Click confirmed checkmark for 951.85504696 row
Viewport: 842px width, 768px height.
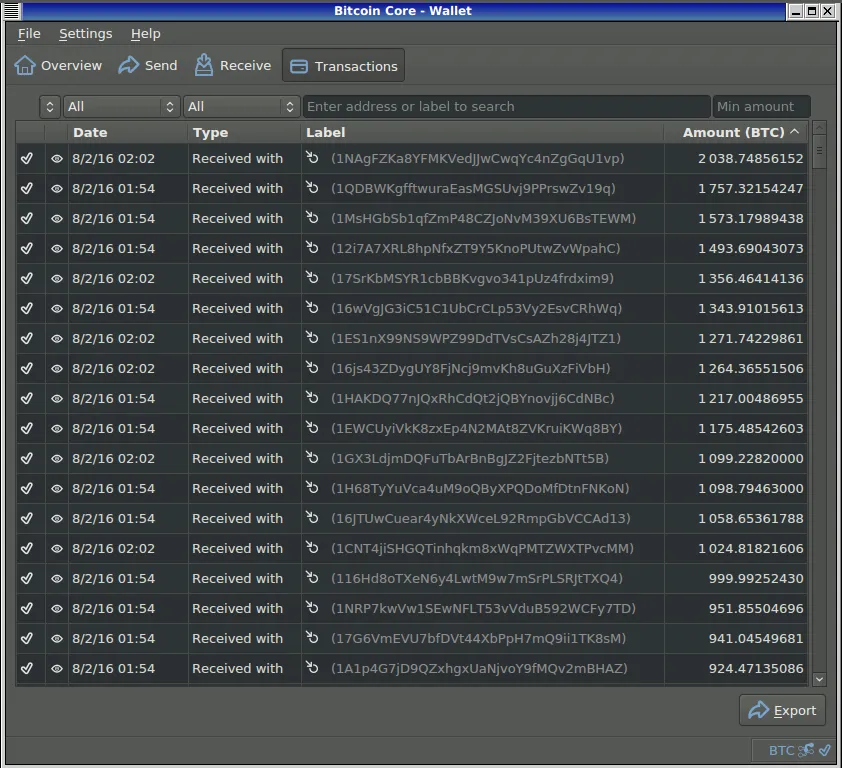(x=27, y=609)
